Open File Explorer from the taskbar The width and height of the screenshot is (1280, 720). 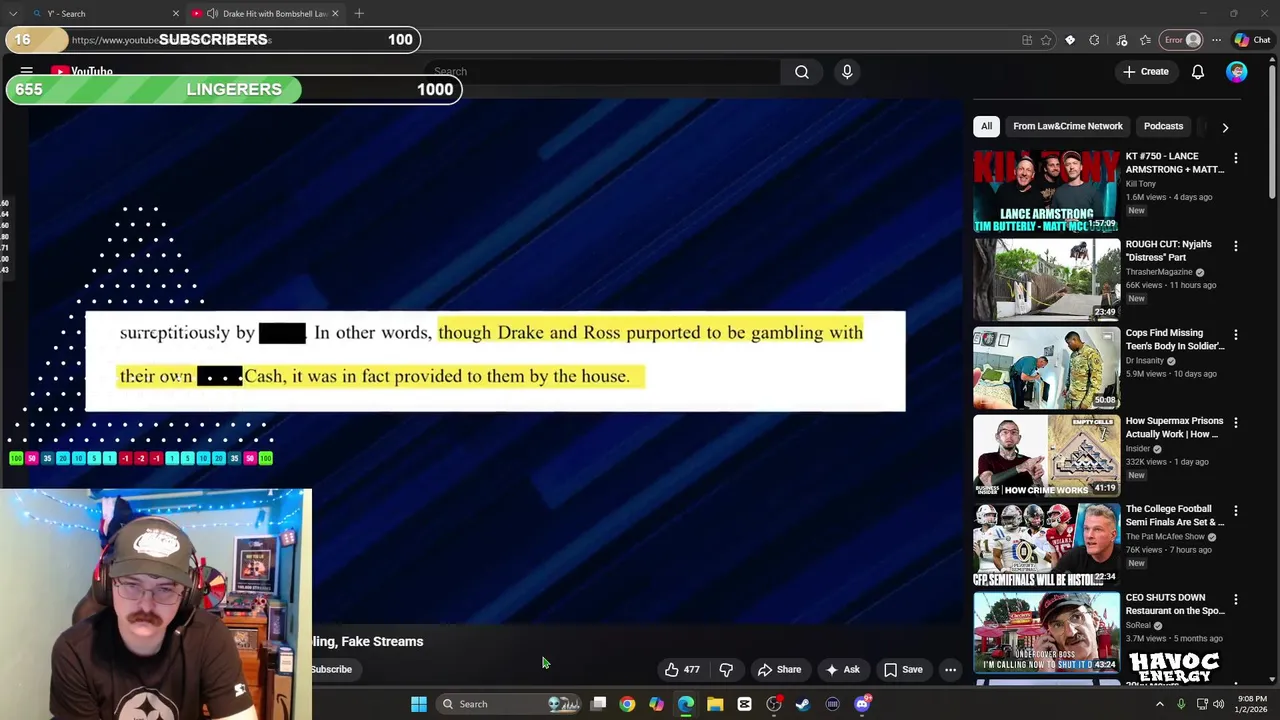click(x=715, y=704)
